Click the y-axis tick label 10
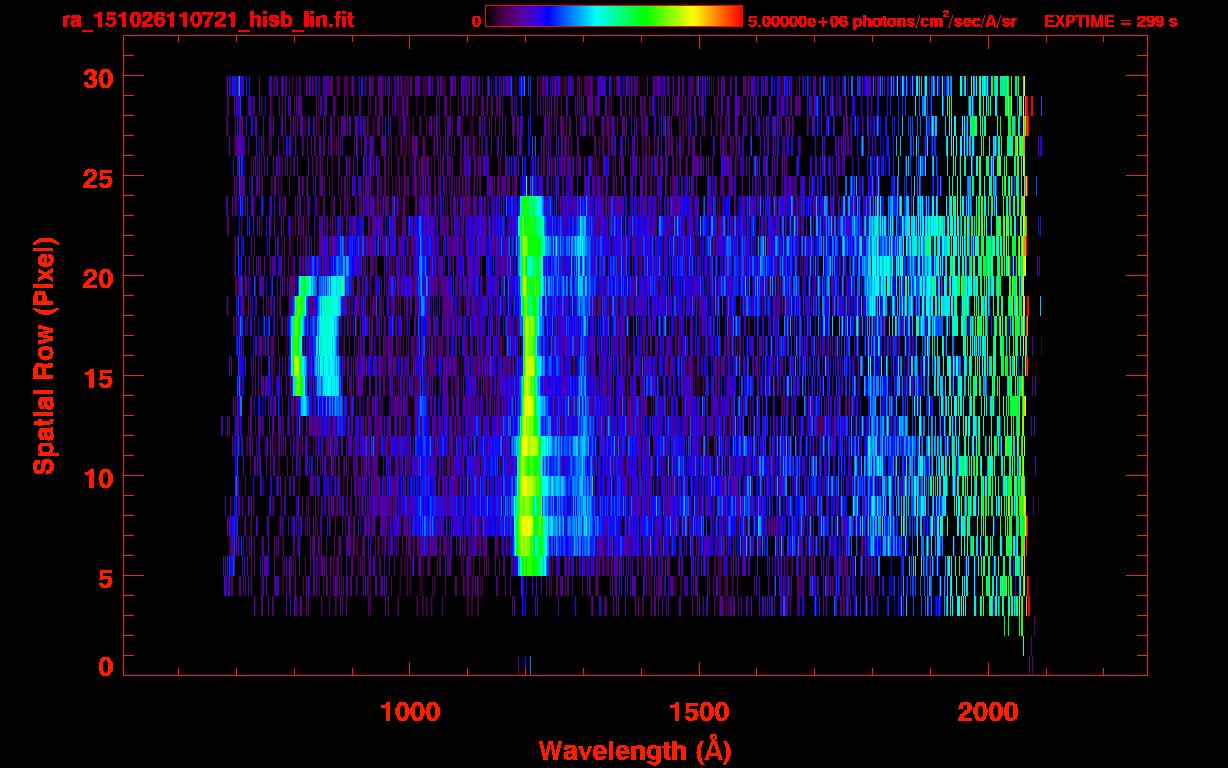 (x=98, y=477)
